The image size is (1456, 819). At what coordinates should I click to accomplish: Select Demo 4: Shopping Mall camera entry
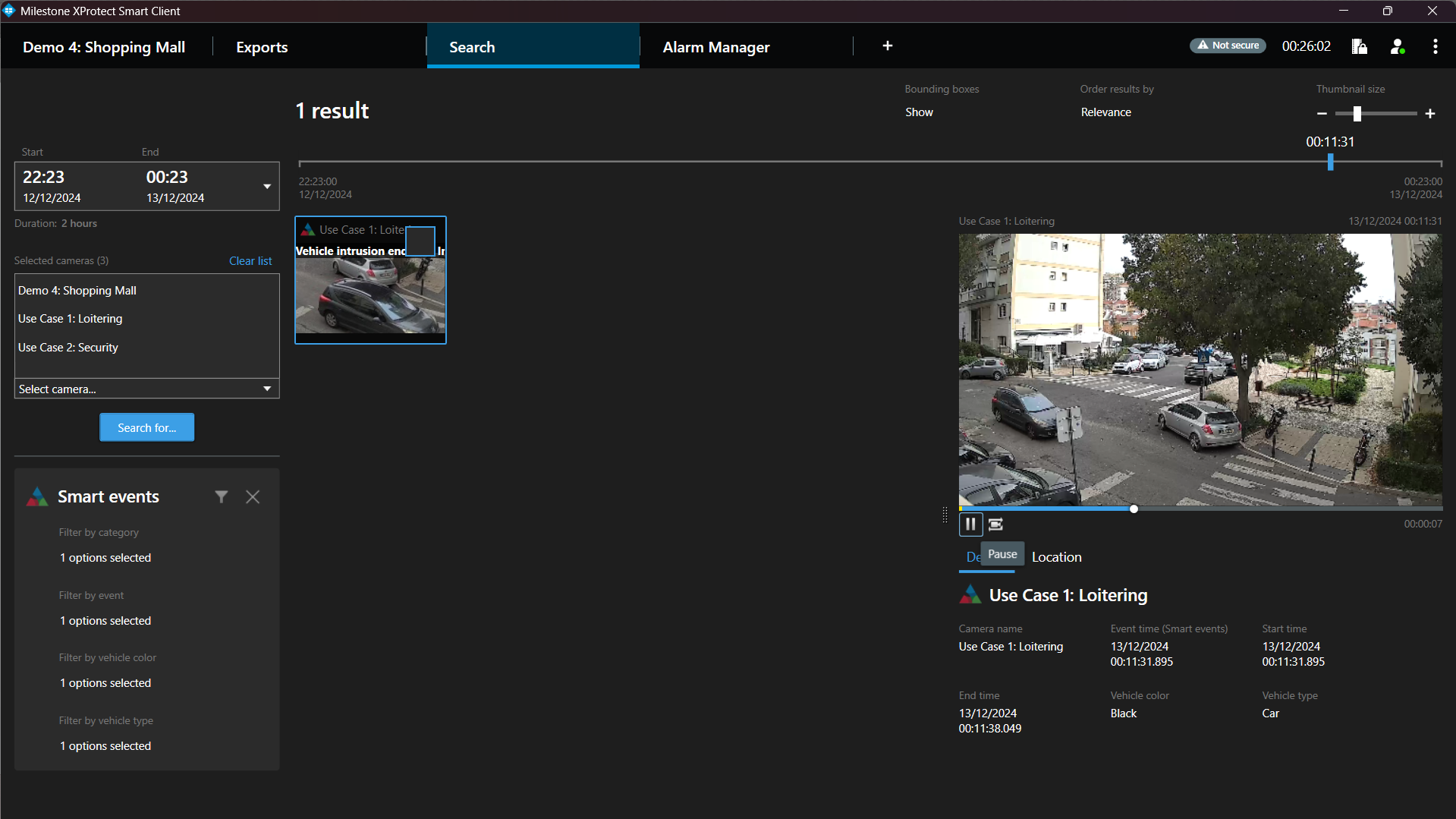click(77, 291)
